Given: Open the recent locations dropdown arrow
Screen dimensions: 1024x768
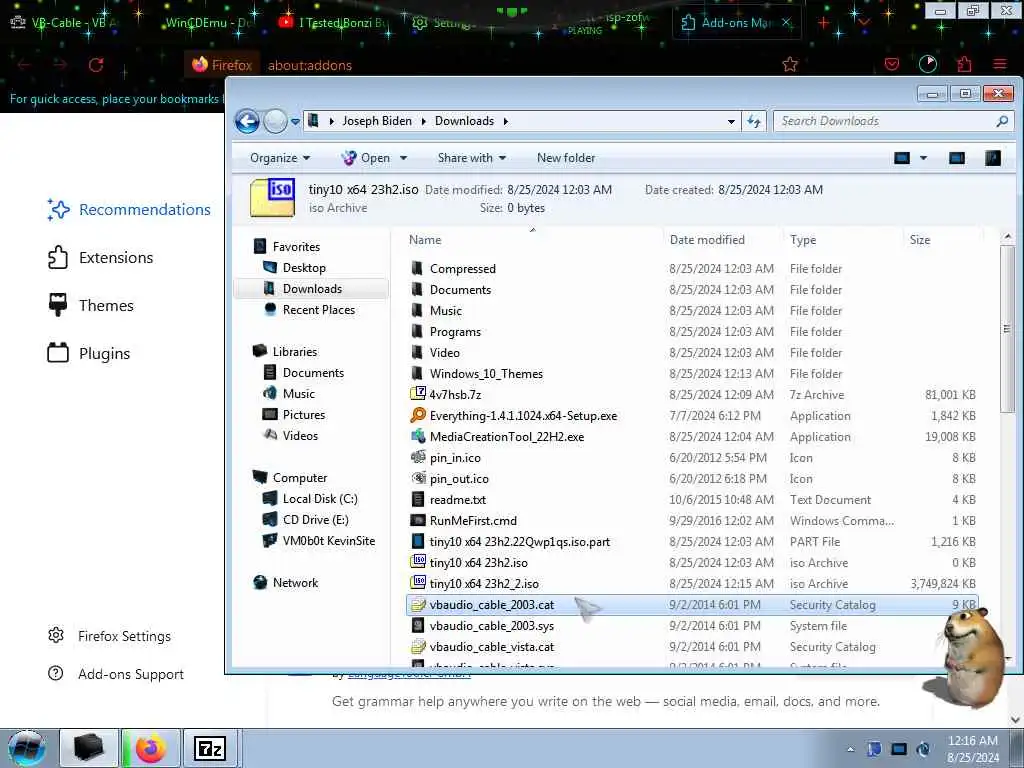Looking at the screenshot, I should 295,121.
